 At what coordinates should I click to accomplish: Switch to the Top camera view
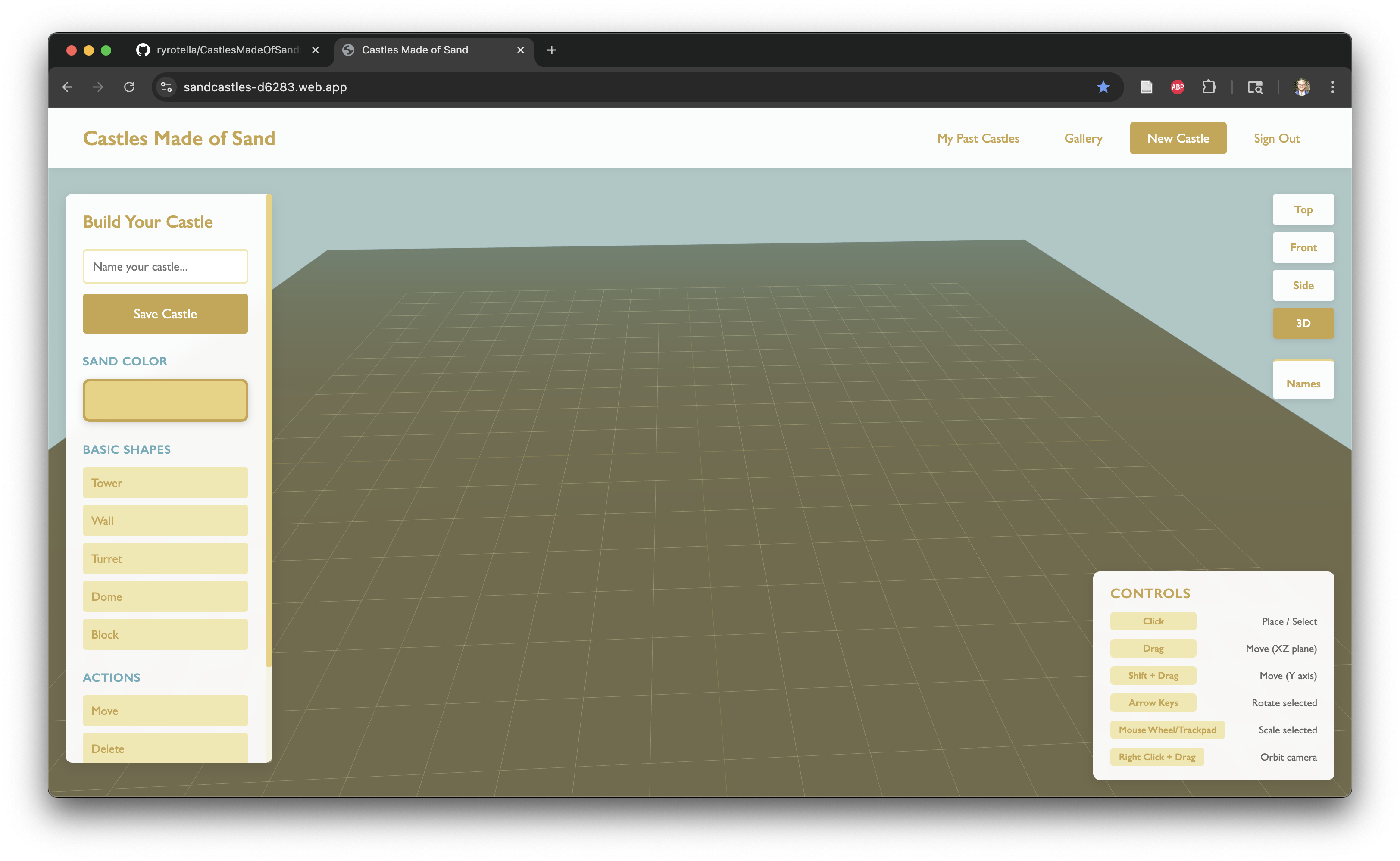(x=1303, y=209)
